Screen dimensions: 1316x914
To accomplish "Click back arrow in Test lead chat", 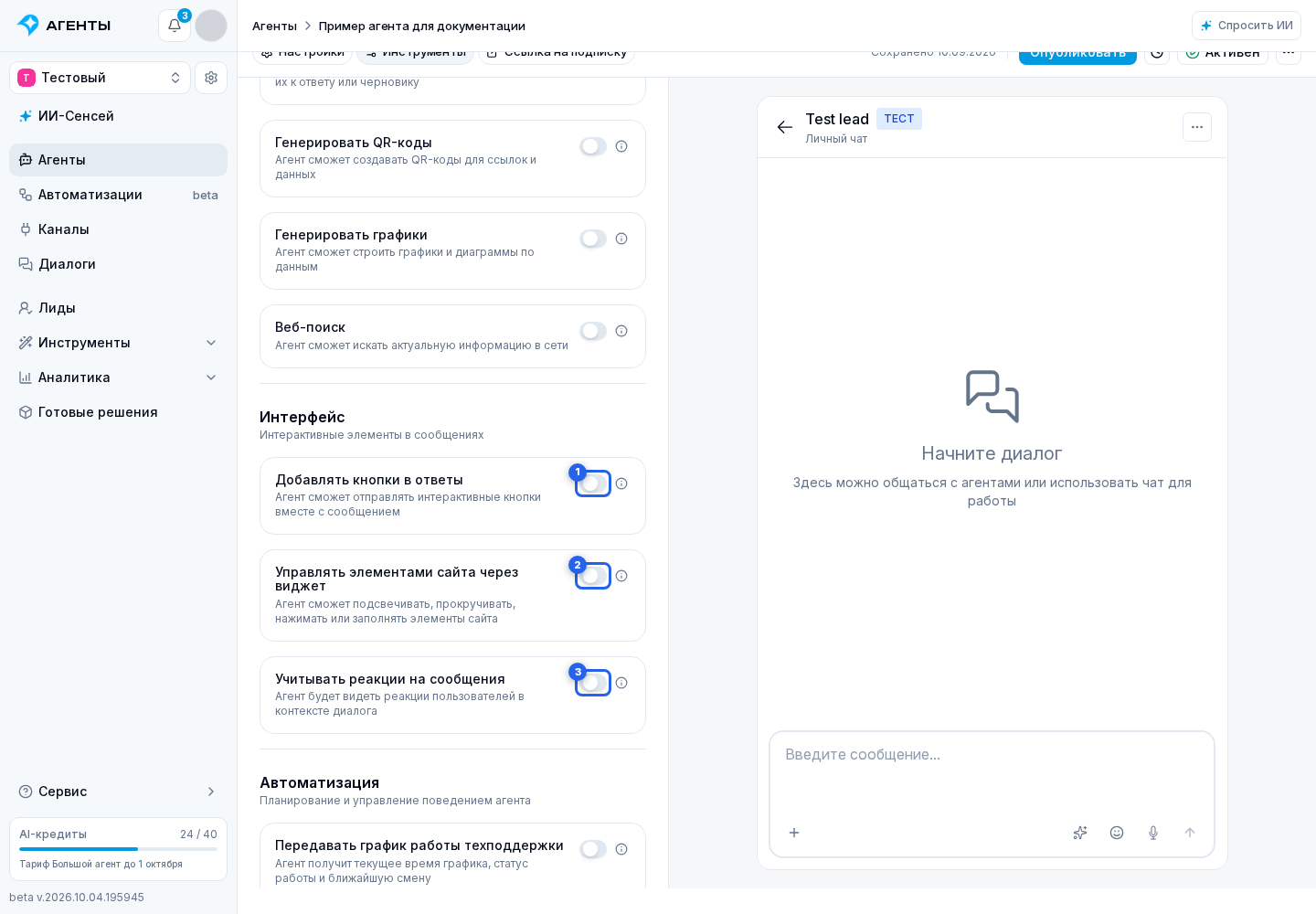I will (785, 127).
